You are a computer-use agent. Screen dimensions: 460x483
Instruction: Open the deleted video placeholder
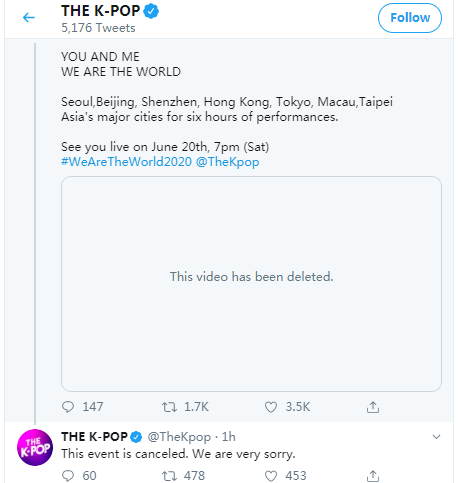tap(251, 284)
